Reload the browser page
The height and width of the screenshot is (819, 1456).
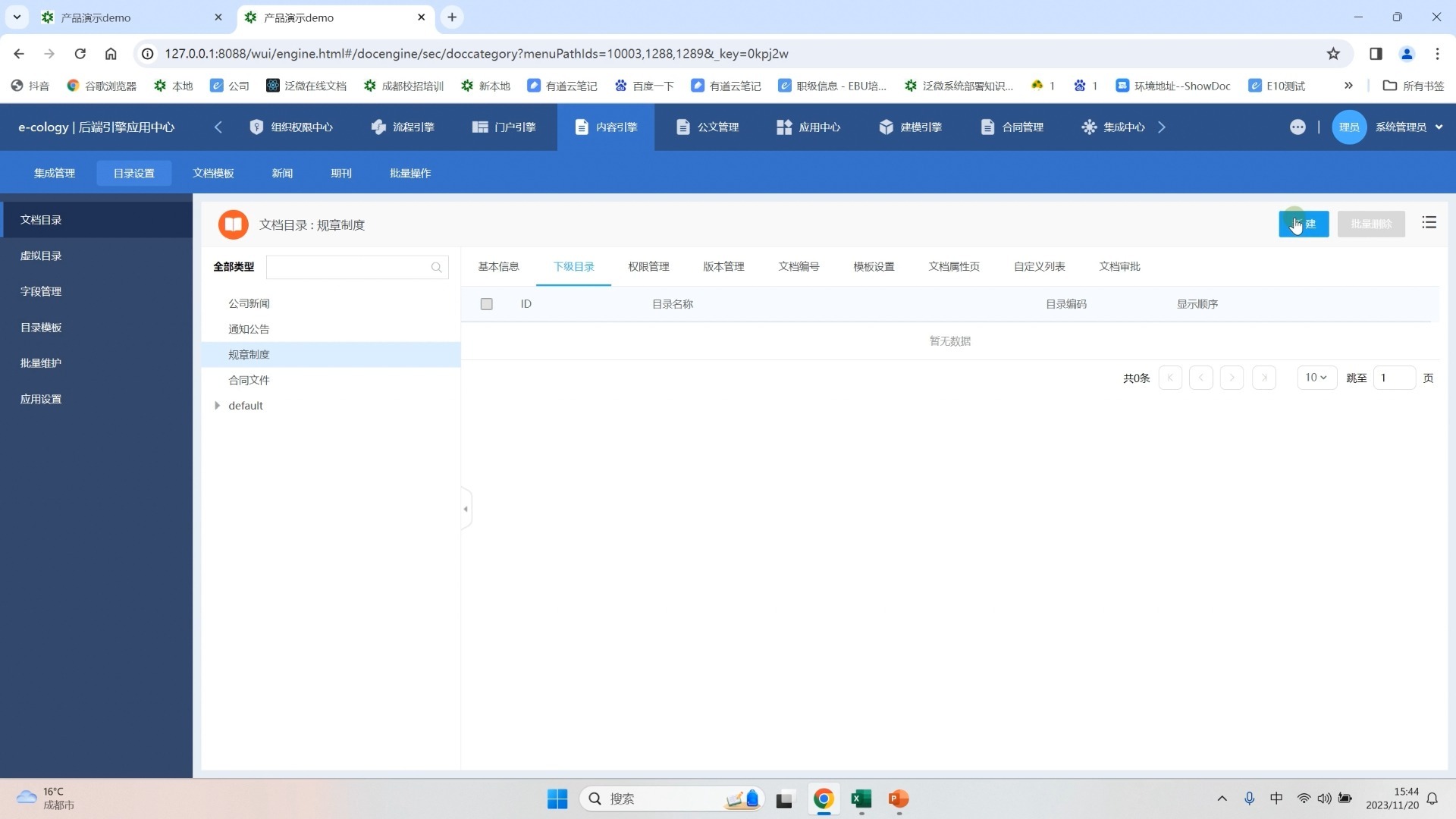[80, 54]
